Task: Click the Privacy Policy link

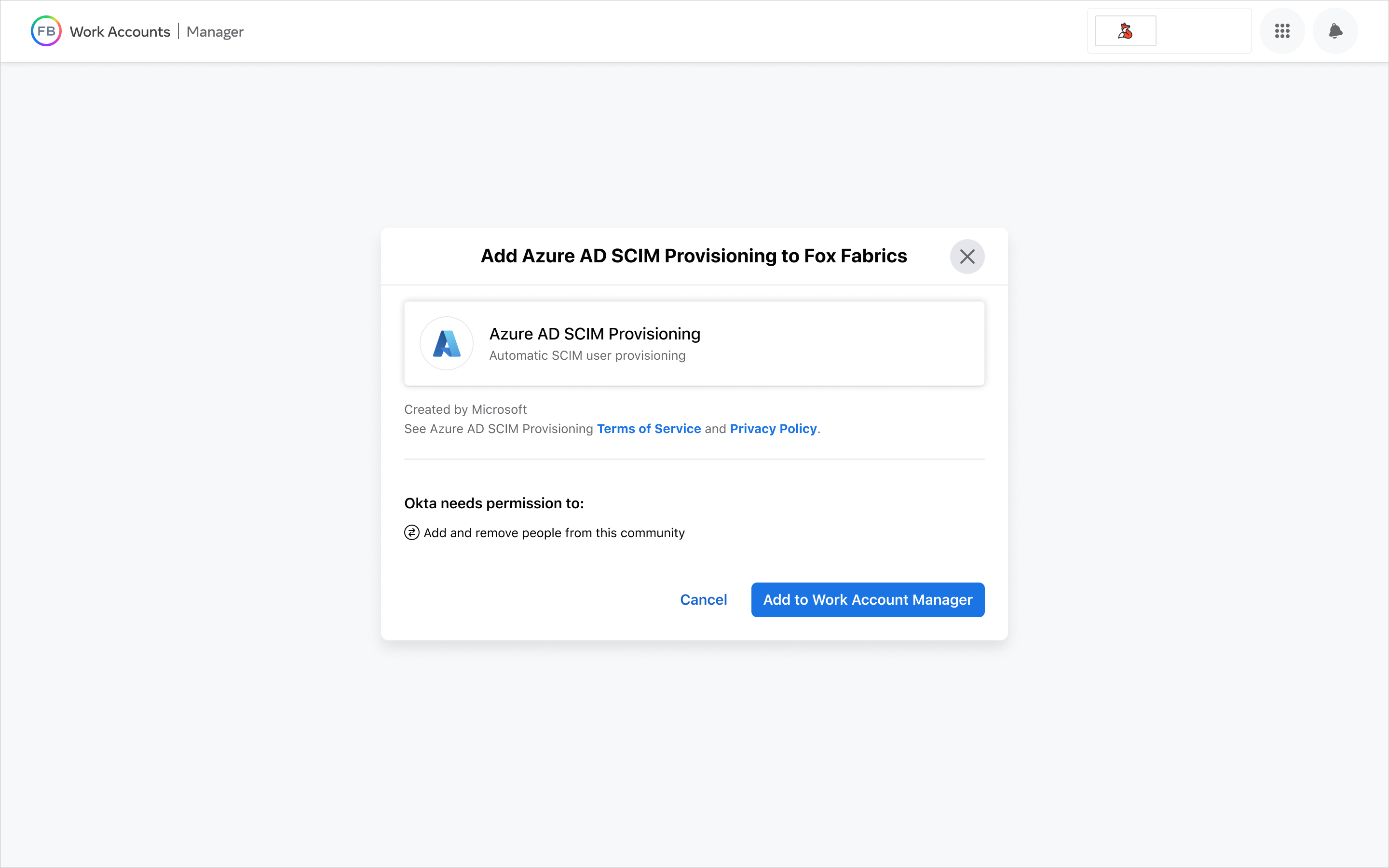Action: (774, 428)
